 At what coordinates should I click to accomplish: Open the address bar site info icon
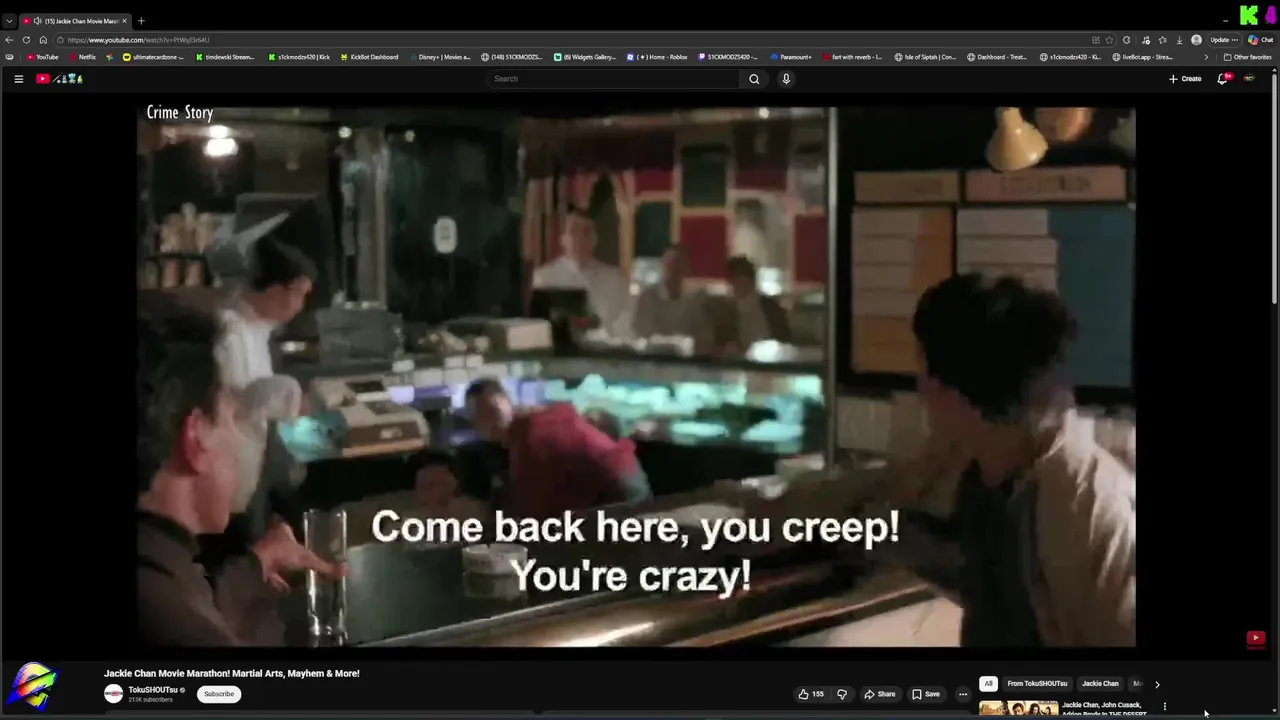tap(61, 40)
